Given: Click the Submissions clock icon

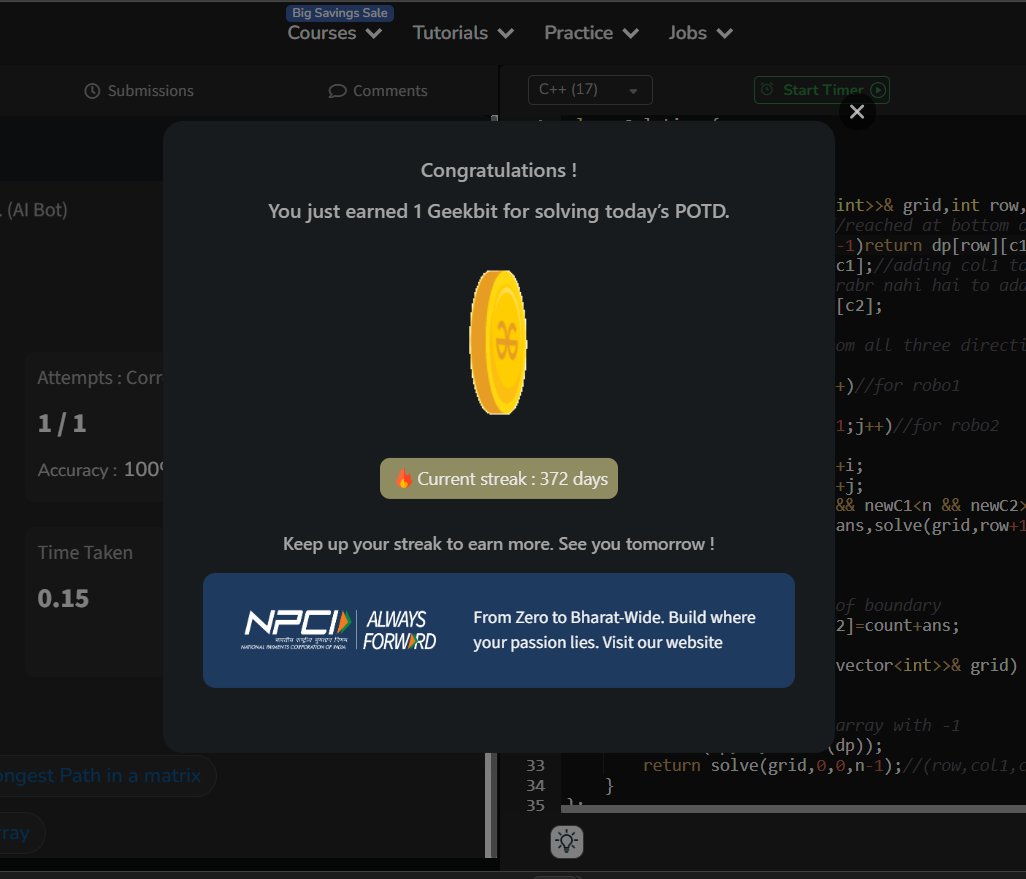Looking at the screenshot, I should tap(92, 91).
